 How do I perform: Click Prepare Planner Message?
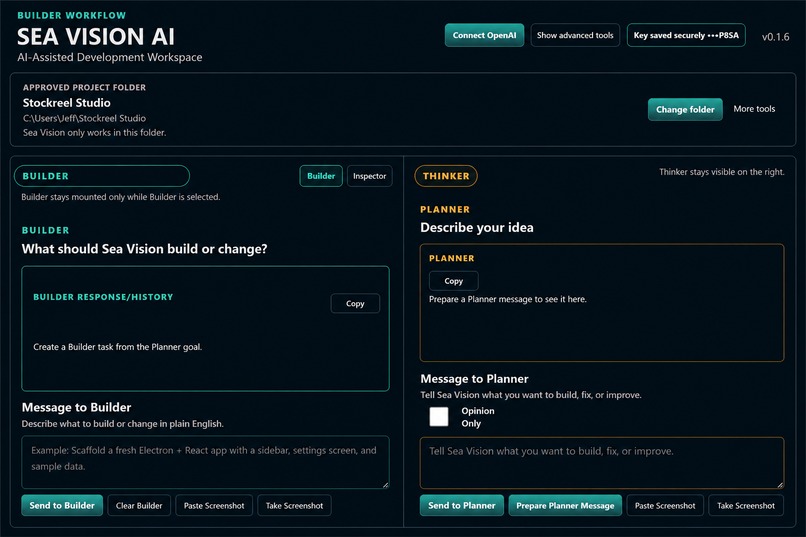[565, 506]
